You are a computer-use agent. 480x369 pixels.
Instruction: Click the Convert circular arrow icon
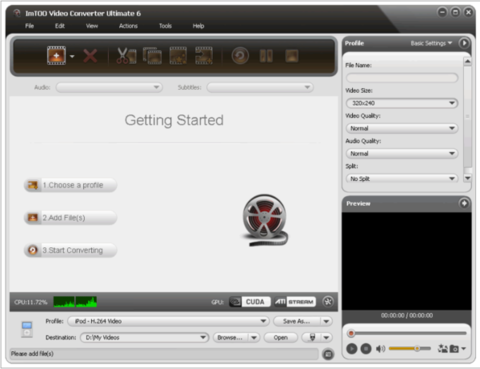point(240,56)
